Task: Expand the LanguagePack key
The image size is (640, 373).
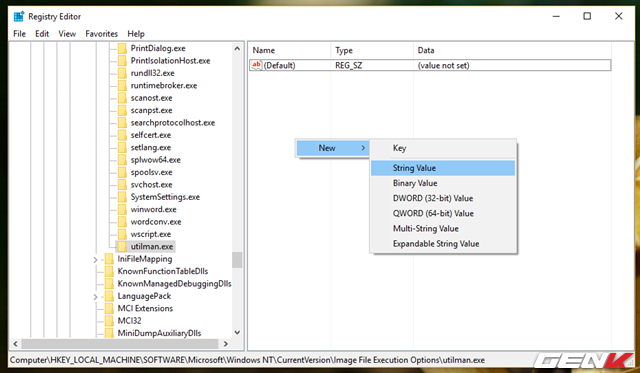Action: point(96,297)
